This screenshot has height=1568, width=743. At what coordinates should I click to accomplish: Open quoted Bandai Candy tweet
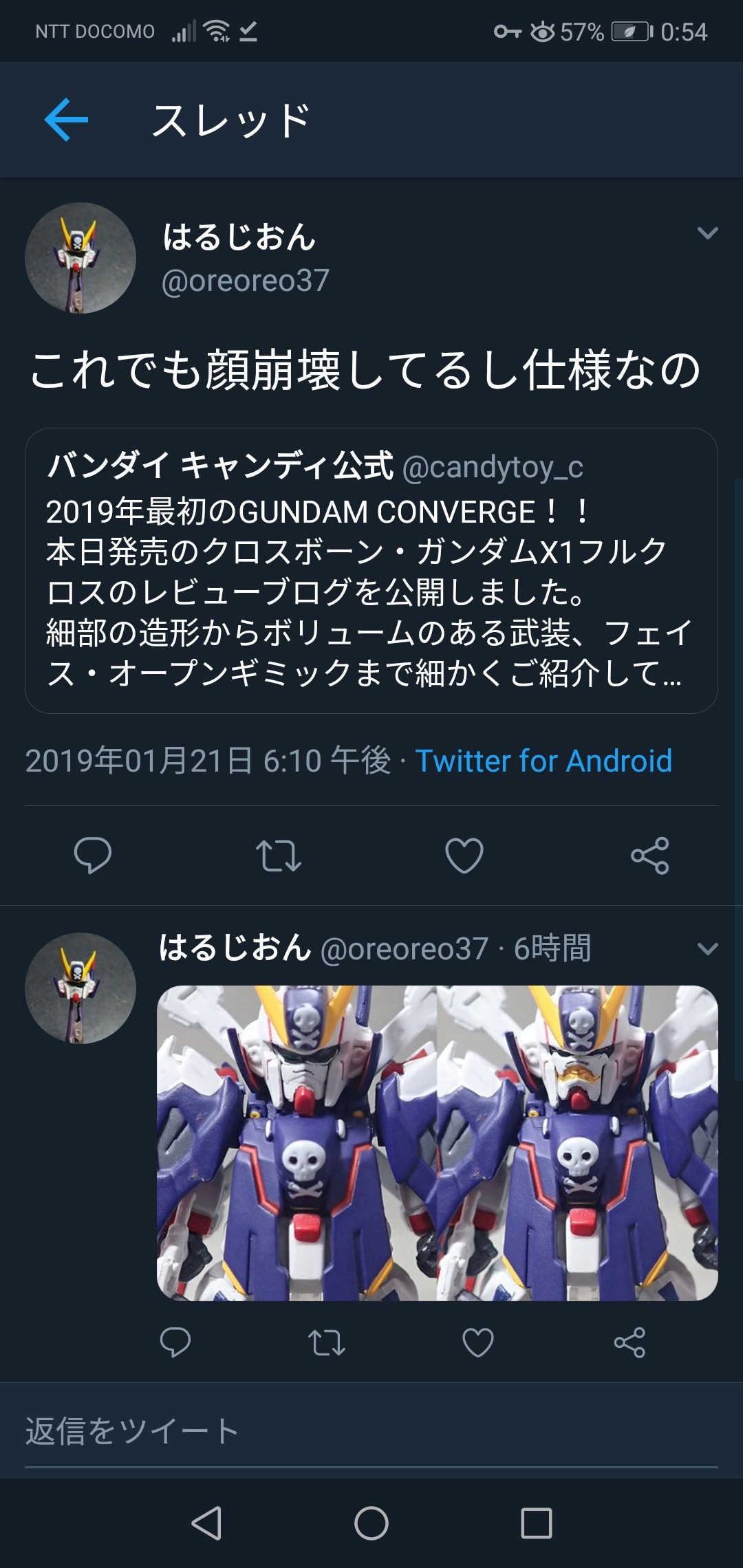[371, 571]
